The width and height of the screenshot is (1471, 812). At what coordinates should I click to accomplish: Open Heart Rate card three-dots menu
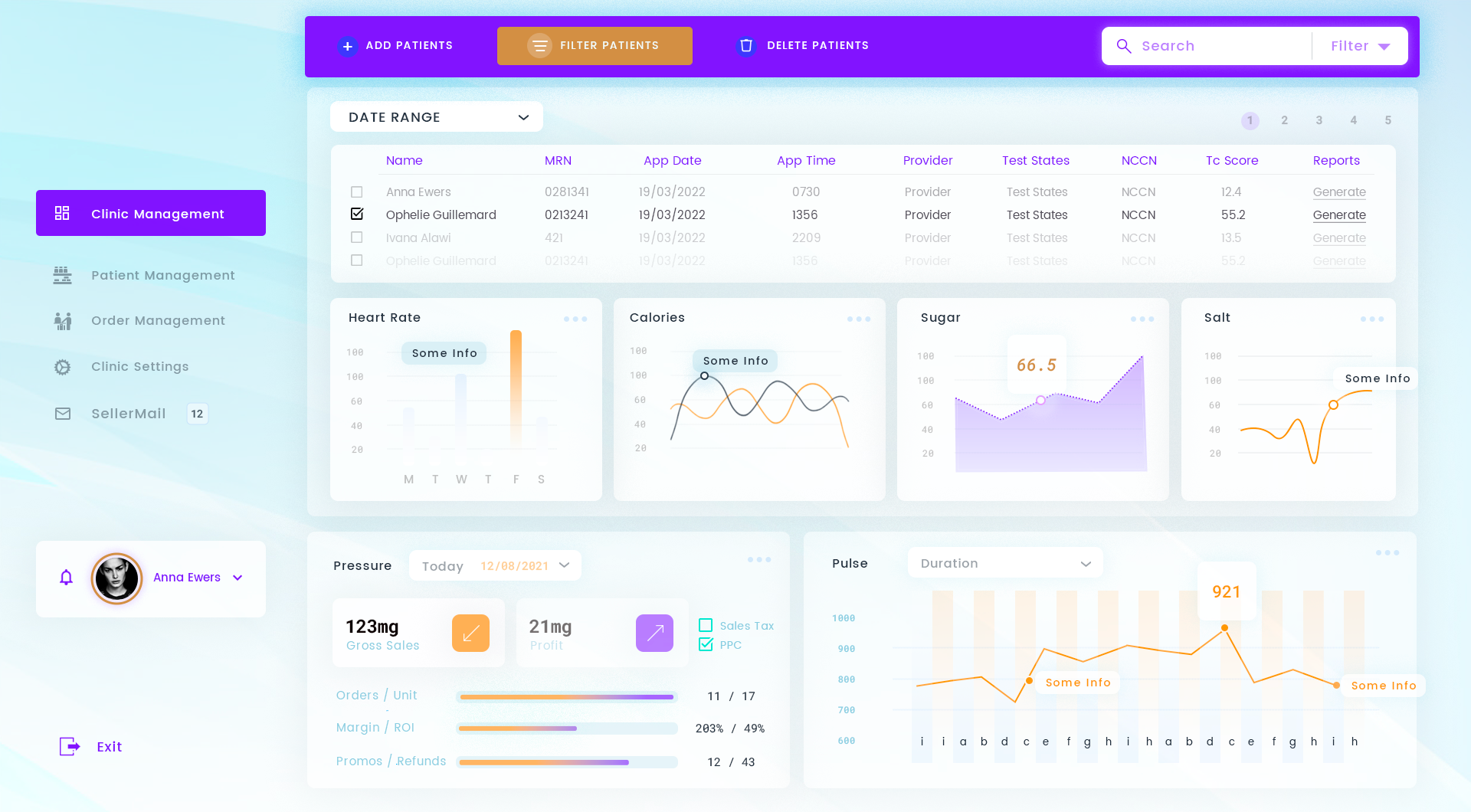(x=575, y=319)
